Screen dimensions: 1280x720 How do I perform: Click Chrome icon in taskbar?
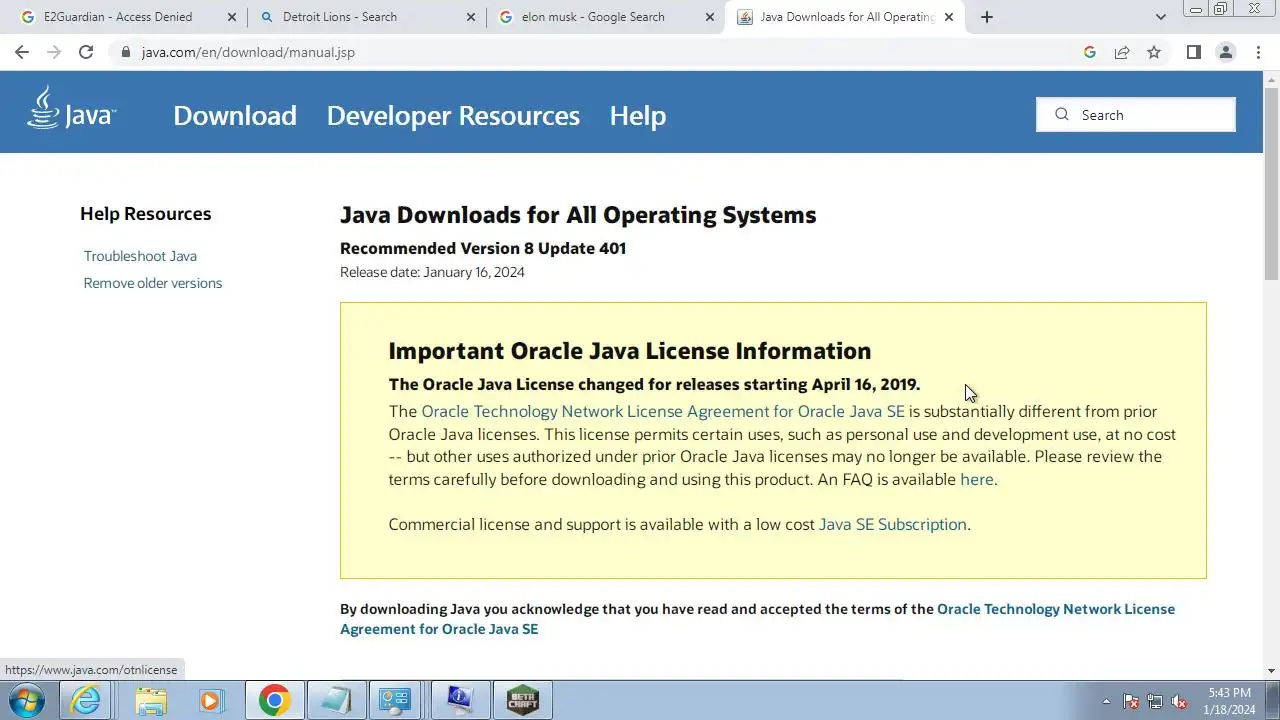tap(275, 700)
